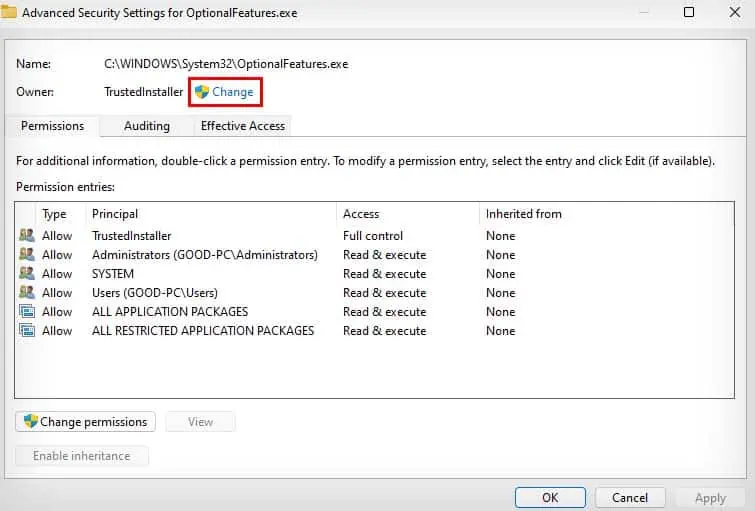Dismiss dialog with Cancel button
755x511 pixels.
pyautogui.click(x=630, y=498)
